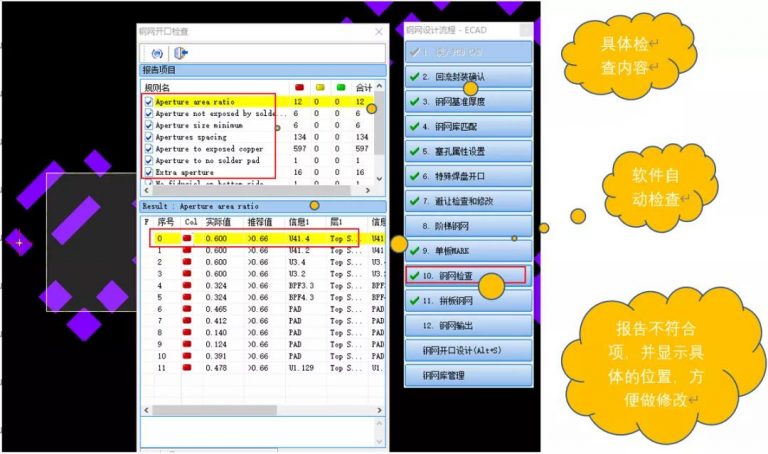Click 钢网库管理 button
Screen dimensions: 768x454
coord(468,376)
